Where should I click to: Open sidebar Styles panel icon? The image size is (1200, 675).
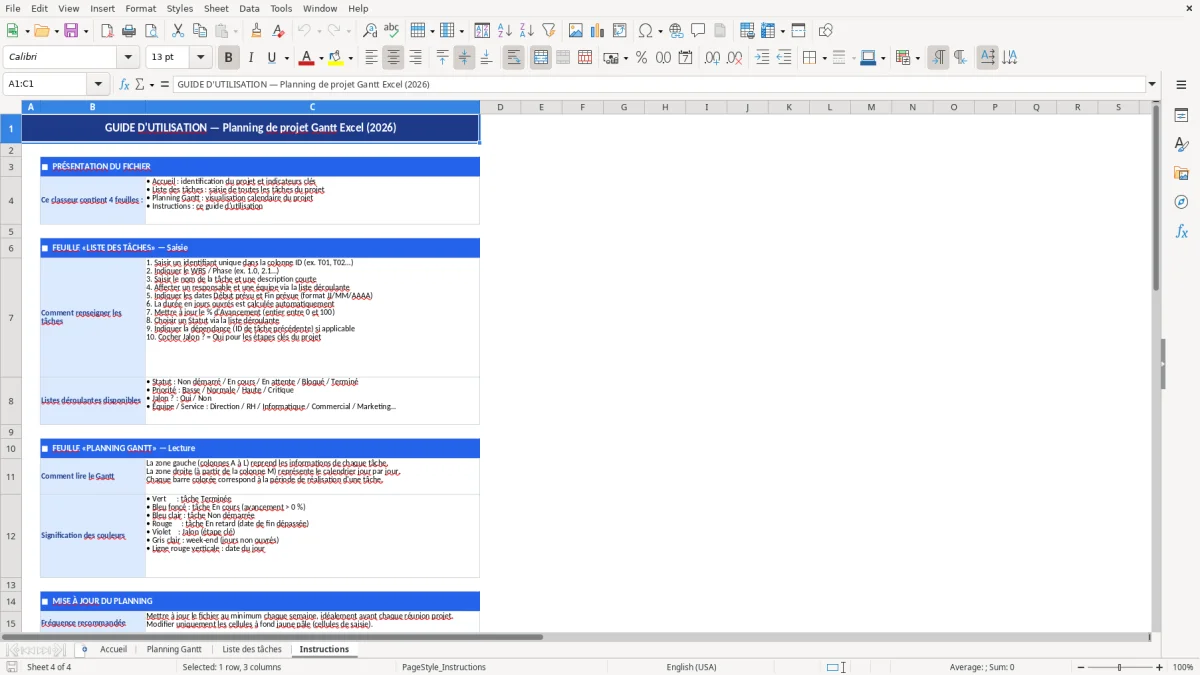pyautogui.click(x=1181, y=145)
